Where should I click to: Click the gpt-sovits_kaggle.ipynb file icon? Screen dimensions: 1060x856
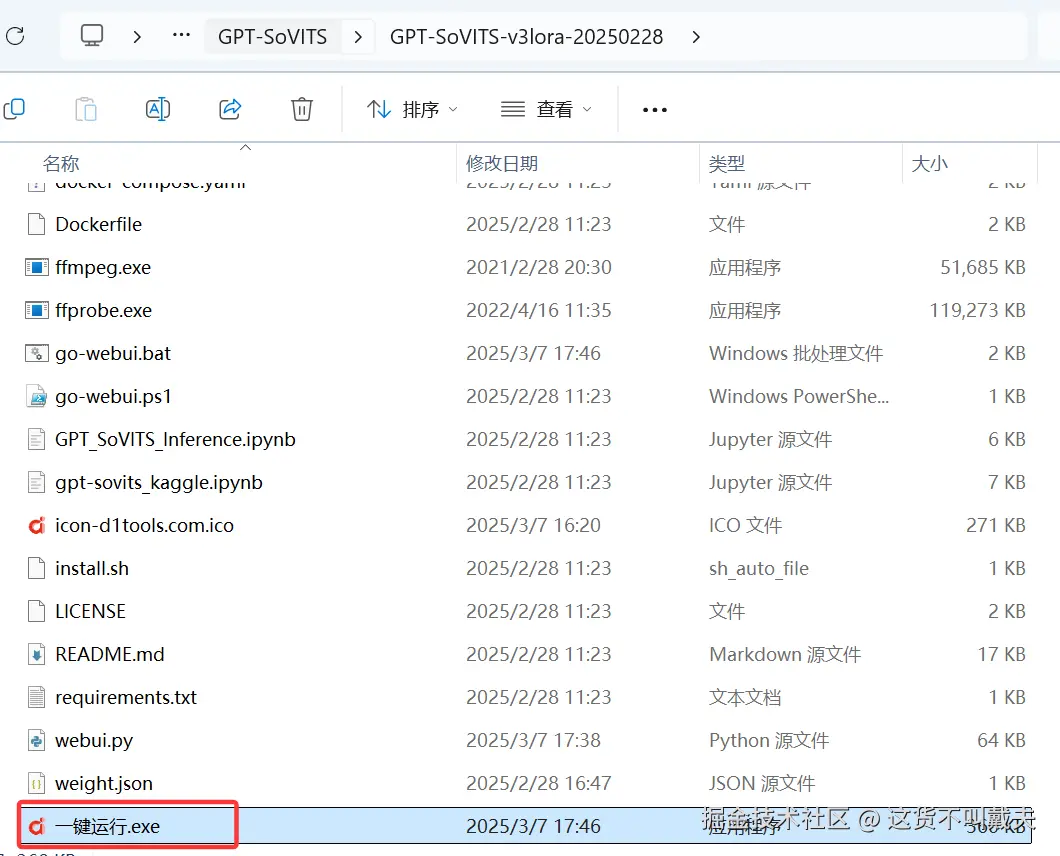[x=37, y=482]
